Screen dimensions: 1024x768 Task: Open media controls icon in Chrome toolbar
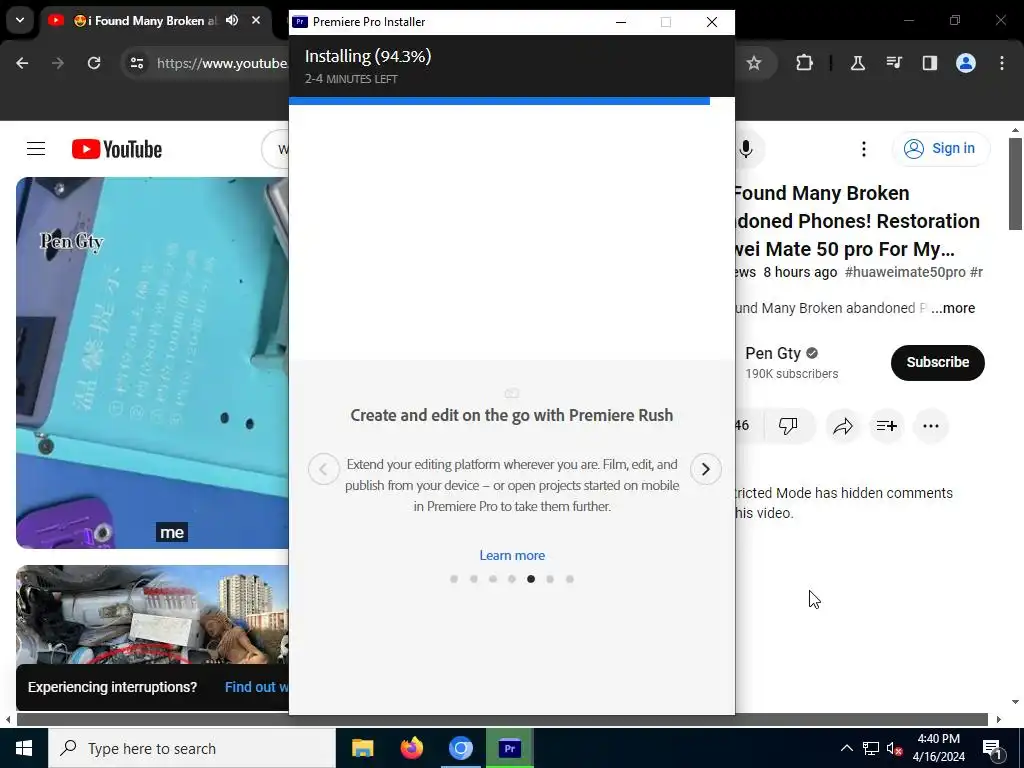894,63
